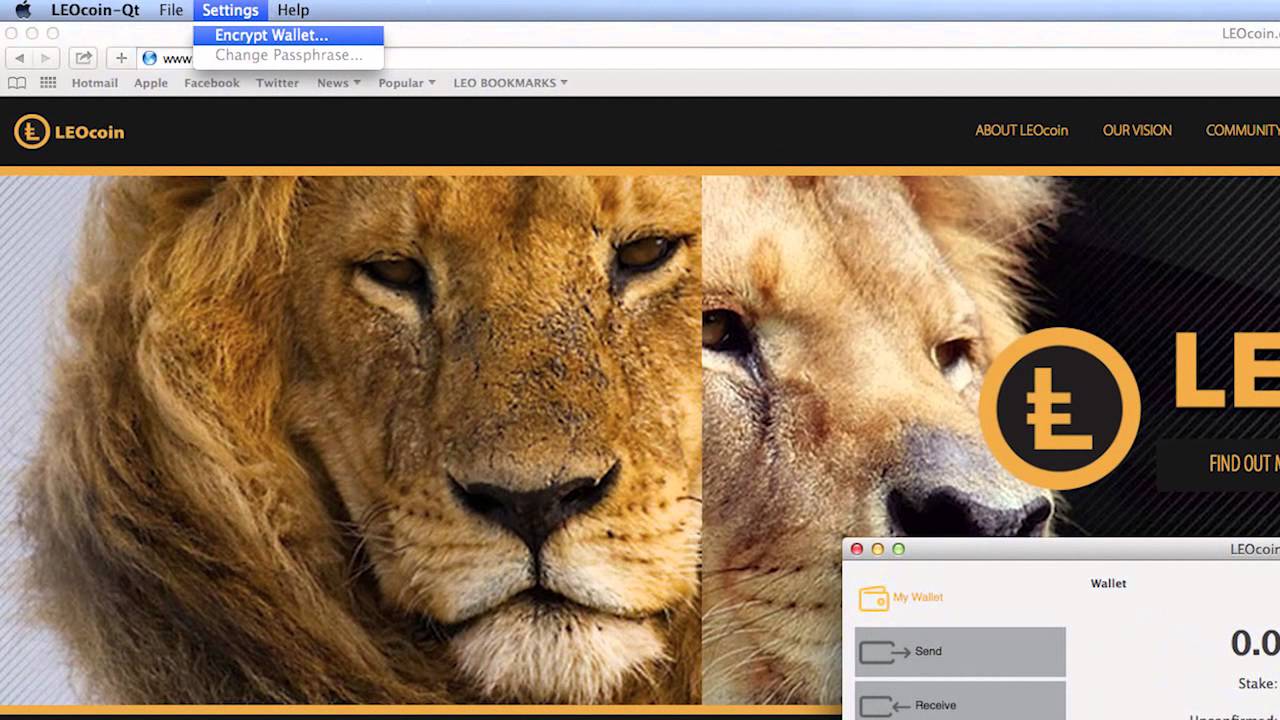Open OUR VISION page link
This screenshot has height=720, width=1280.
(x=1137, y=130)
